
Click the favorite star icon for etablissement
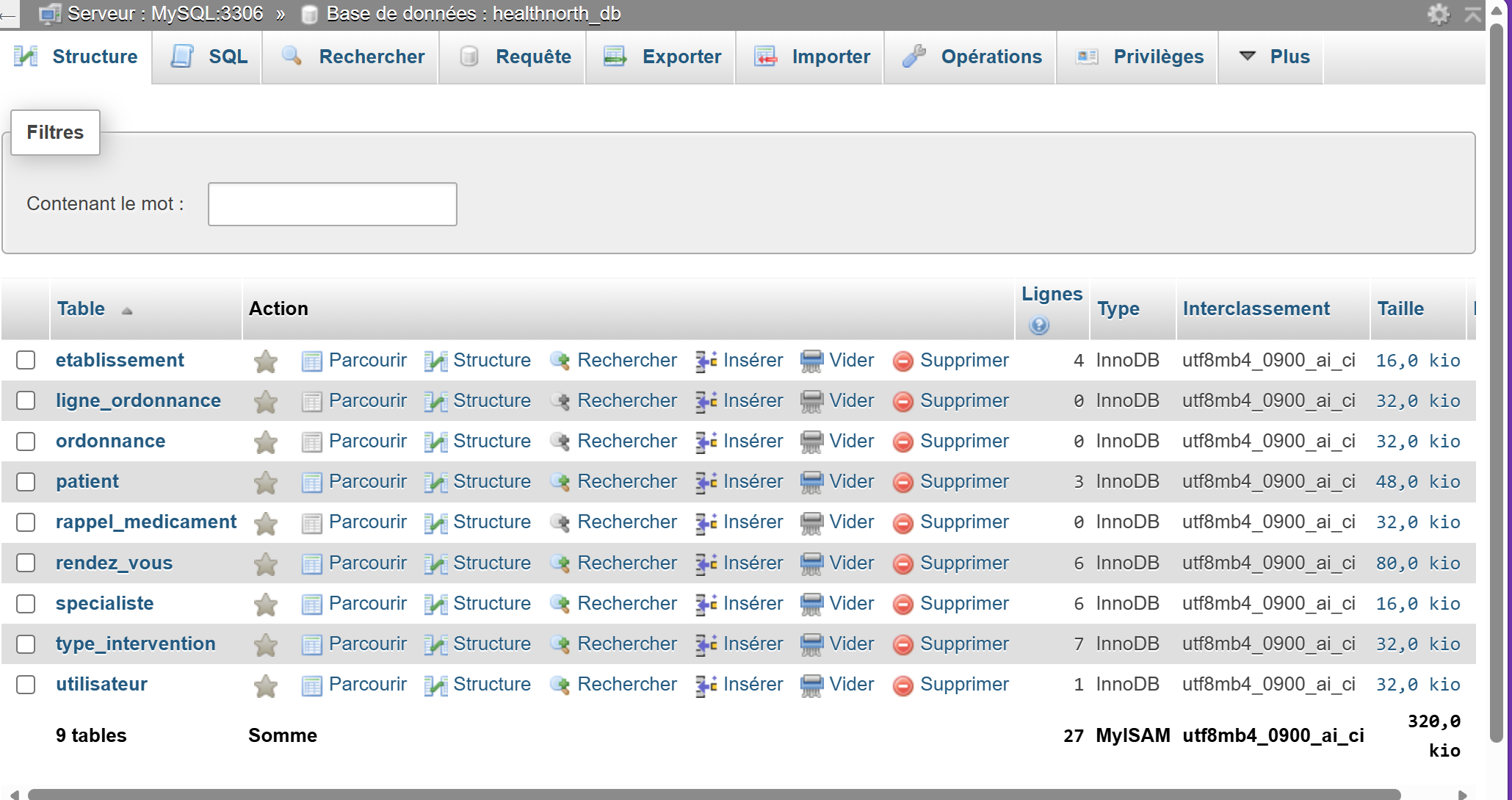[265, 361]
